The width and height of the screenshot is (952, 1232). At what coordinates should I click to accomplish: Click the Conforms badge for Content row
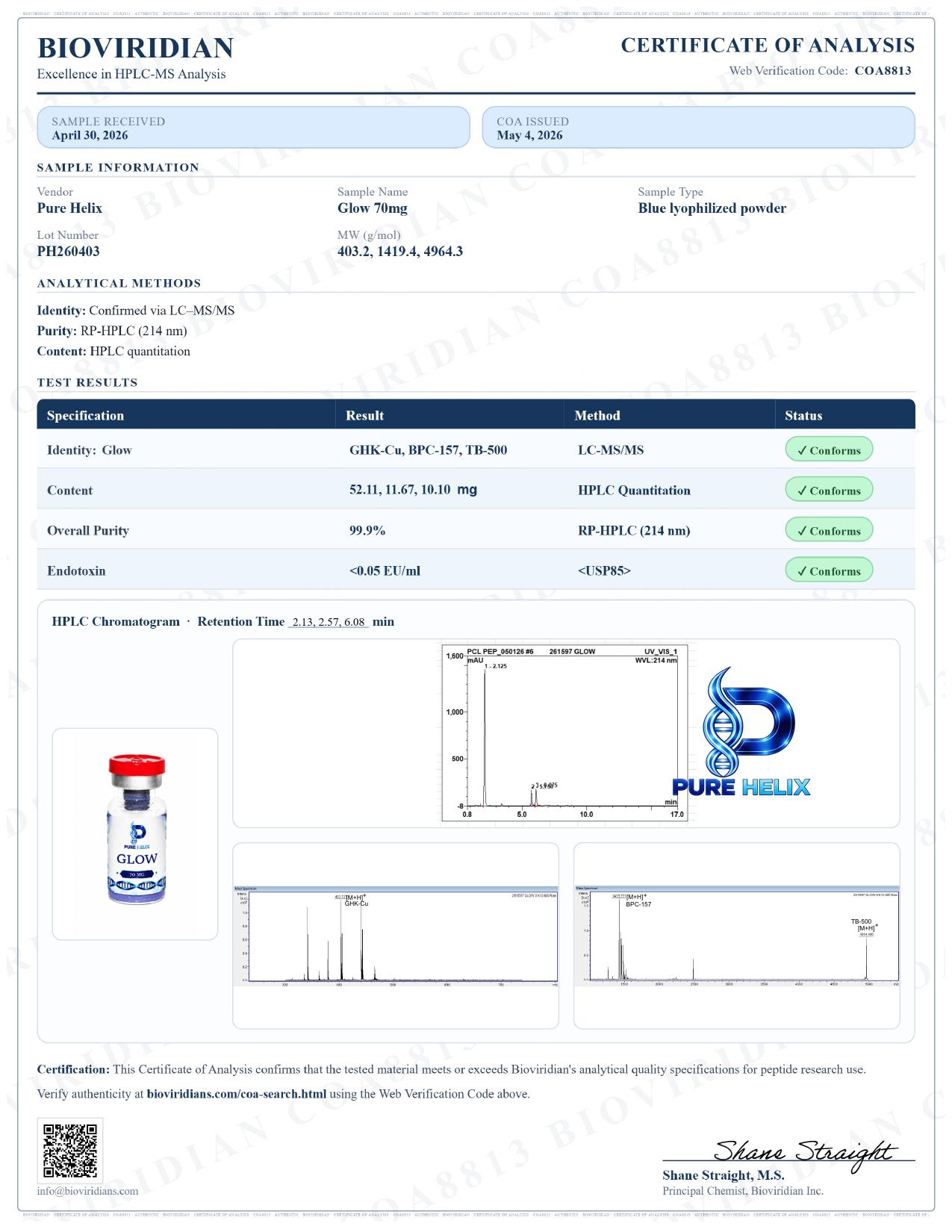829,490
